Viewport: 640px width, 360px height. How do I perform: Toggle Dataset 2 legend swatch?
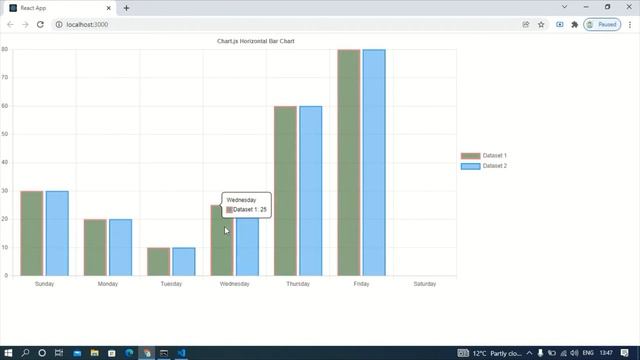(x=470, y=166)
